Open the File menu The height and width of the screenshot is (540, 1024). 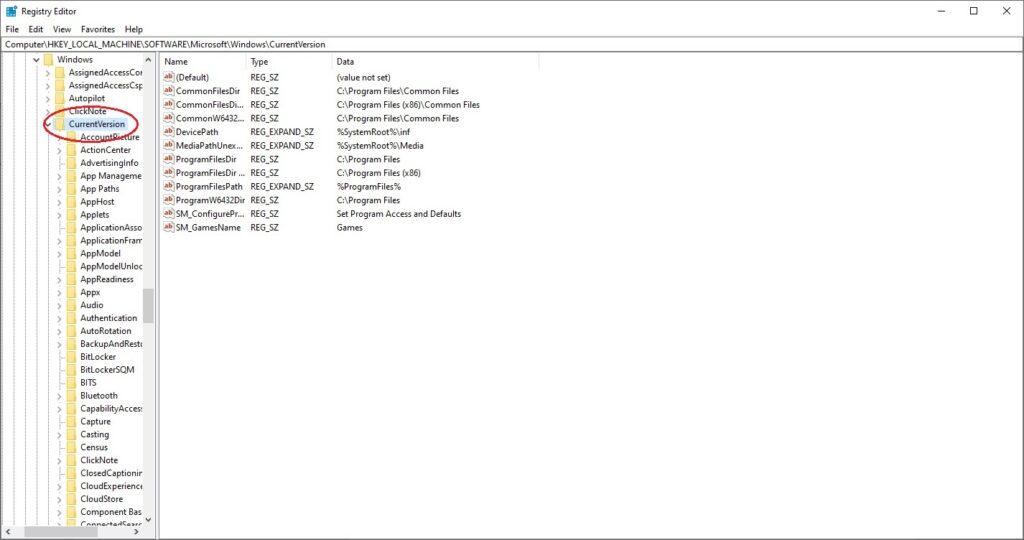pyautogui.click(x=12, y=29)
